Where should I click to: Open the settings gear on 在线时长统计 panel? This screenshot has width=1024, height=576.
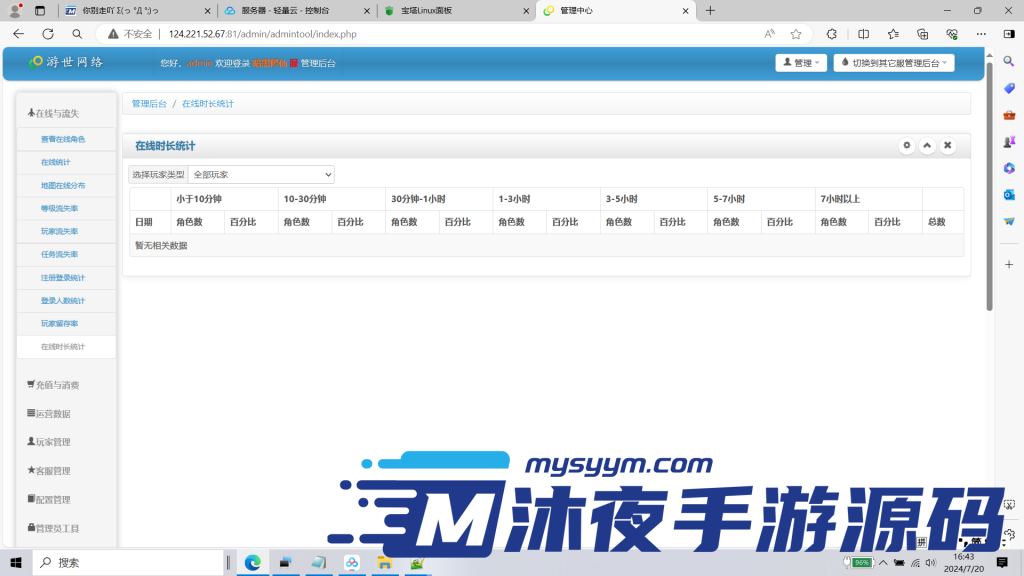907,145
